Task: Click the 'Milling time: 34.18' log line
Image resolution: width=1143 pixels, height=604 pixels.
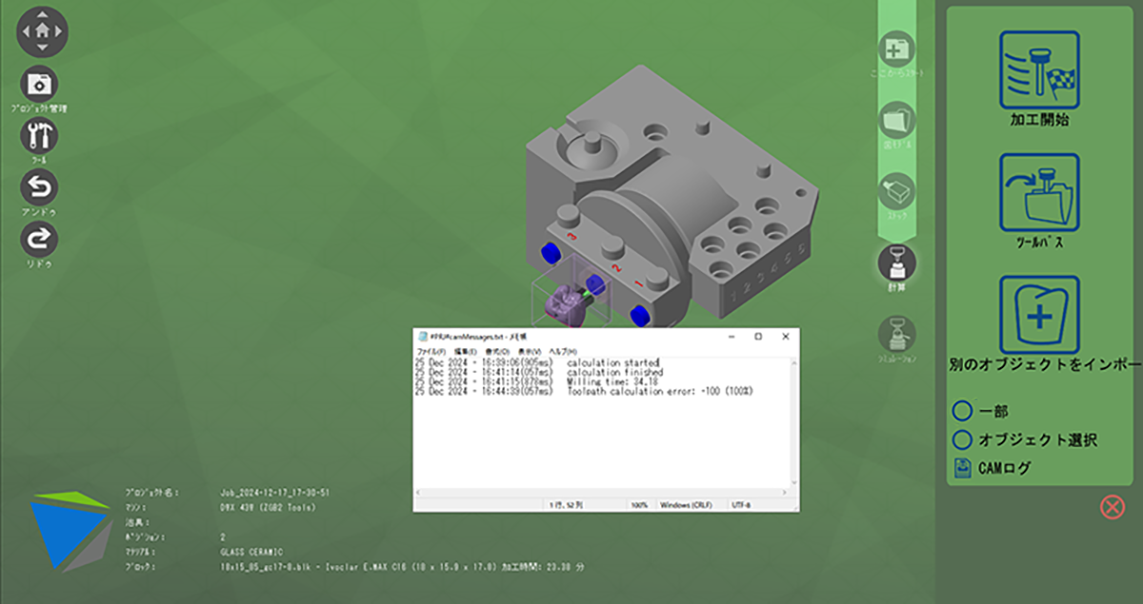Action: coord(537,382)
